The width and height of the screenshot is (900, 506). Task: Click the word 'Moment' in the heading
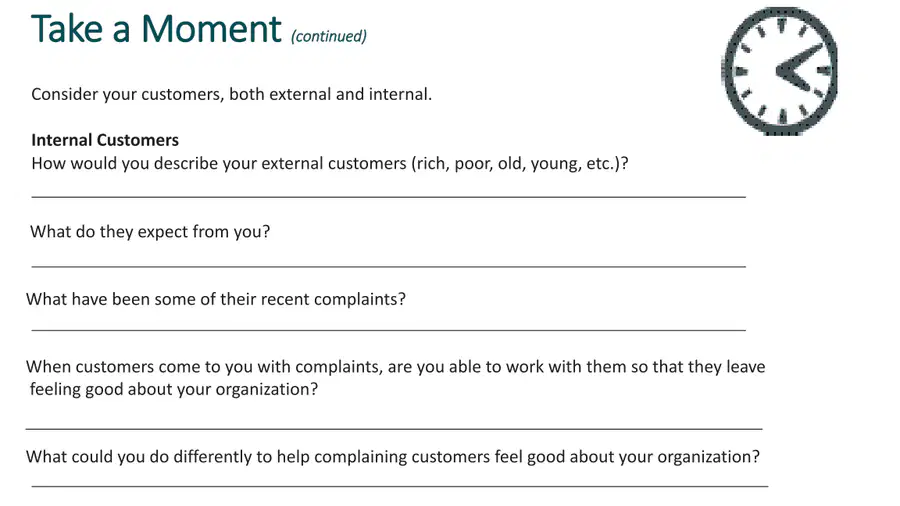point(211,29)
